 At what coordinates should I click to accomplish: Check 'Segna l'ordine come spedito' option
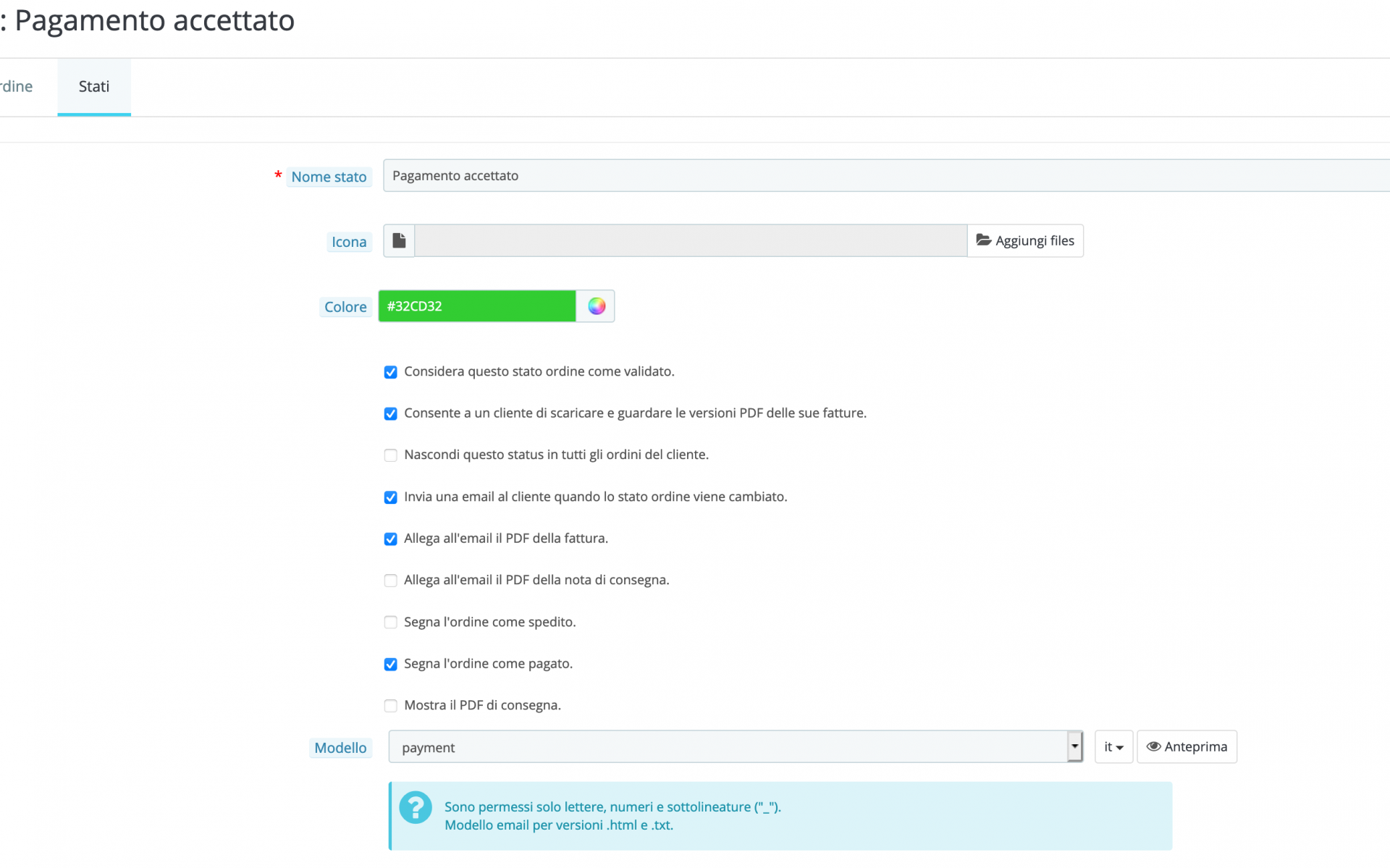click(391, 623)
